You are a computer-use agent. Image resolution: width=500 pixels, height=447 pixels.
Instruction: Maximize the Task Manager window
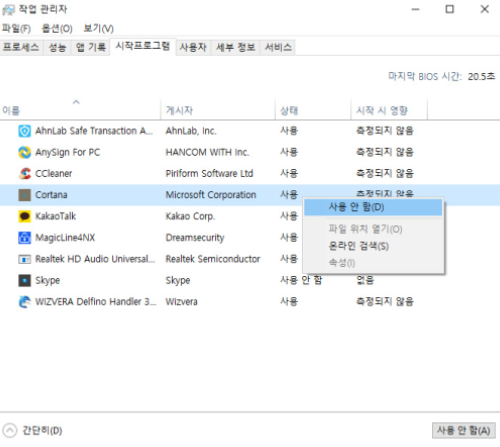[450, 9]
